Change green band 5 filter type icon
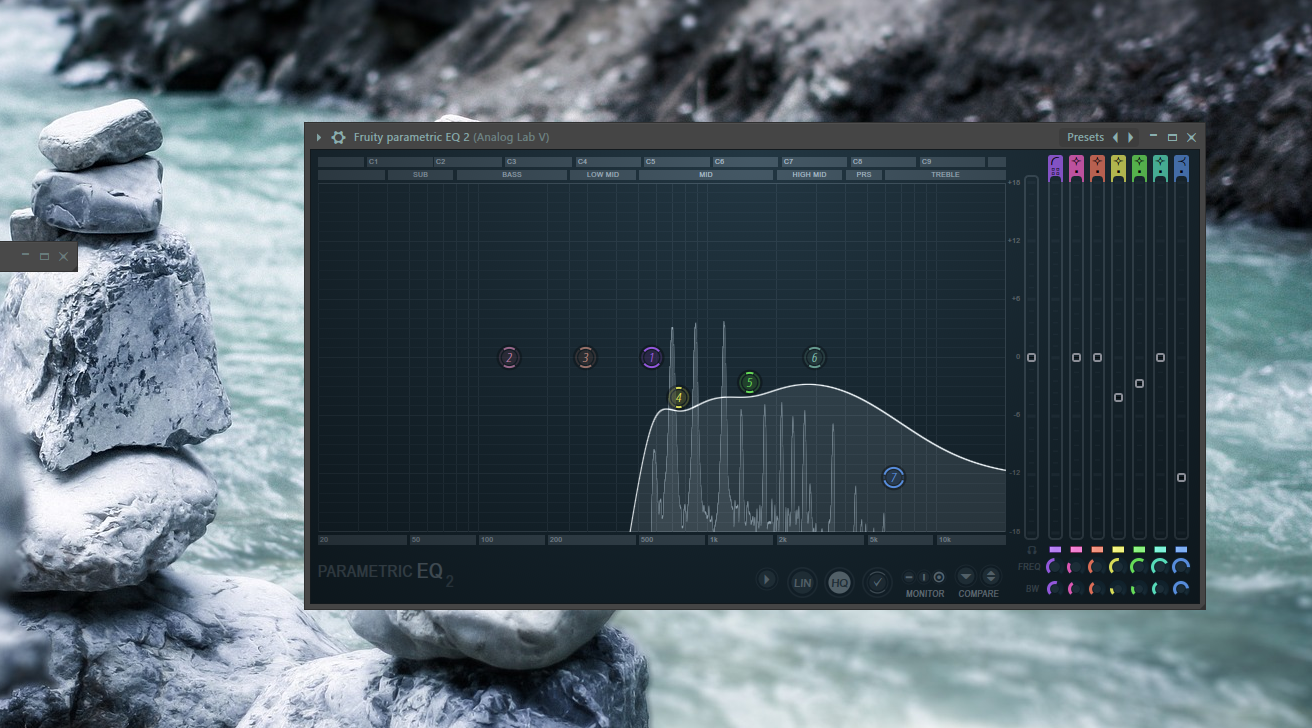The image size is (1312, 728). click(1139, 161)
